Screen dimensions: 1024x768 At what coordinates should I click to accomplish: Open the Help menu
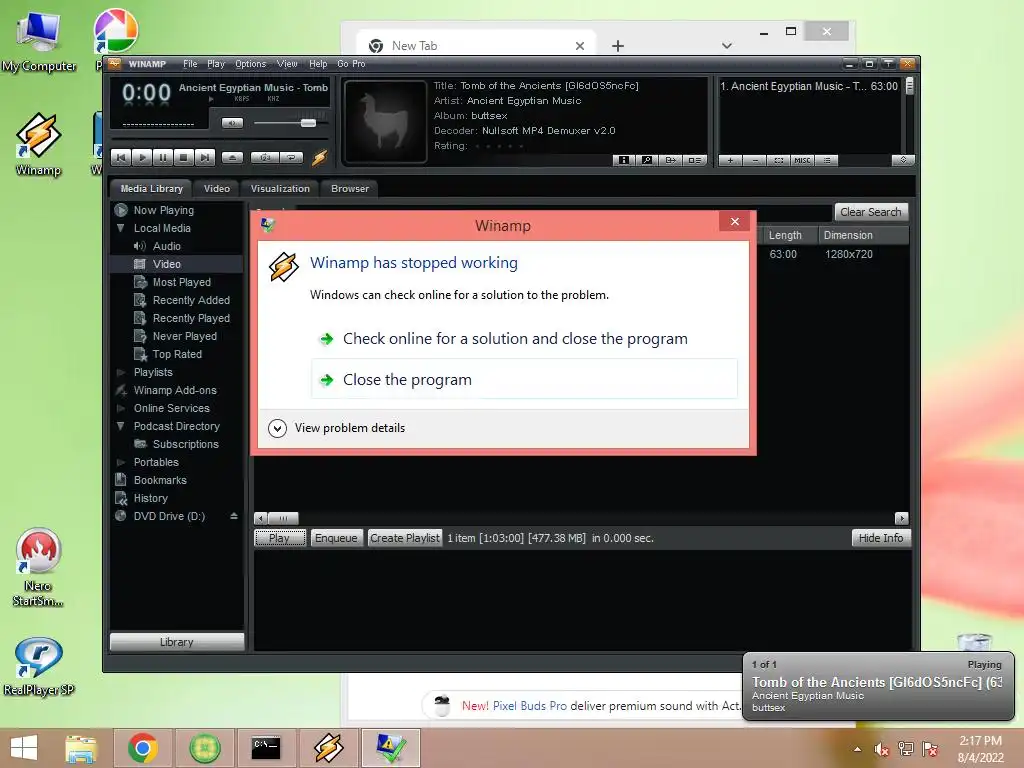(x=318, y=64)
